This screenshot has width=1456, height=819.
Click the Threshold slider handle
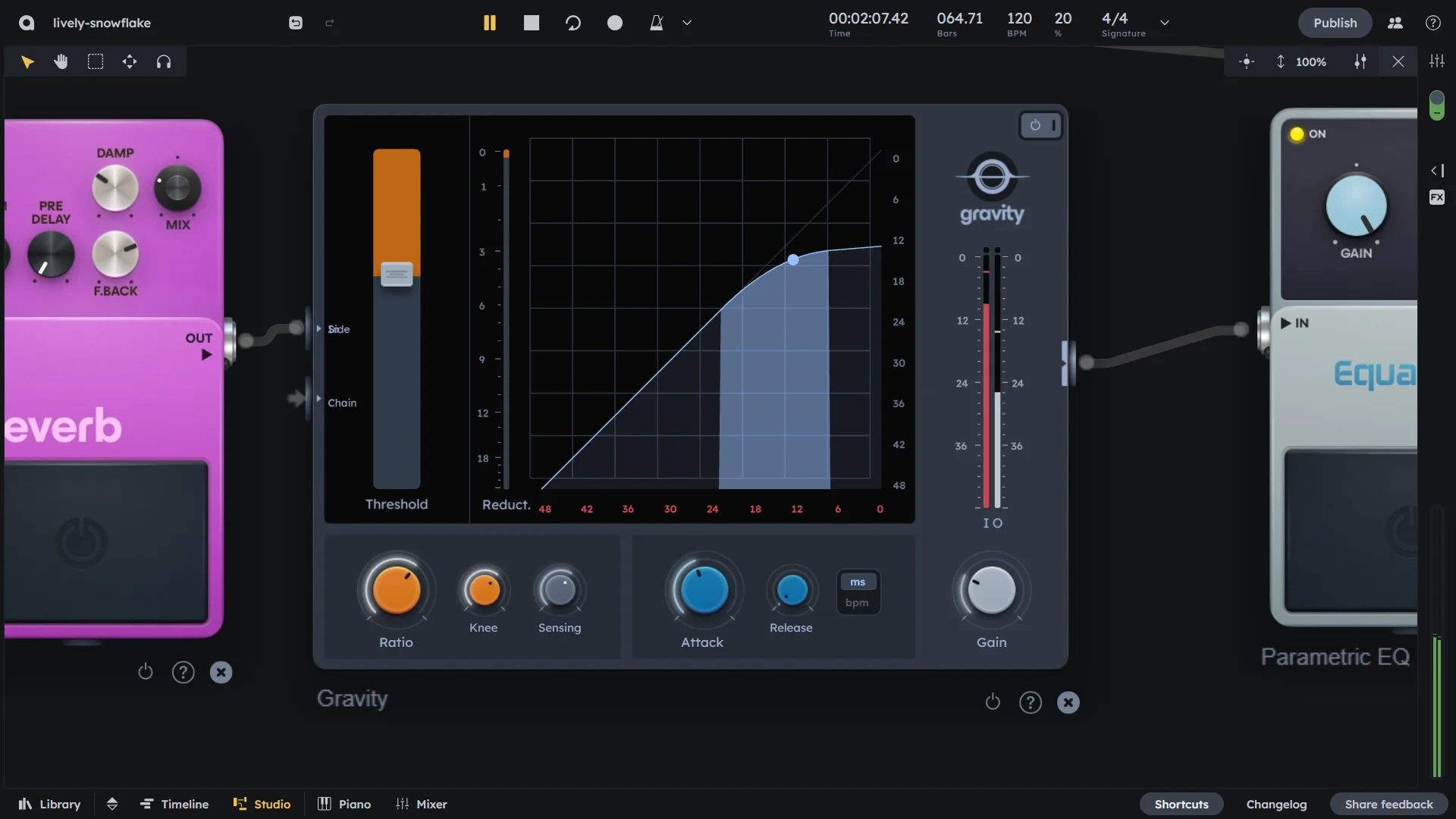pos(397,274)
